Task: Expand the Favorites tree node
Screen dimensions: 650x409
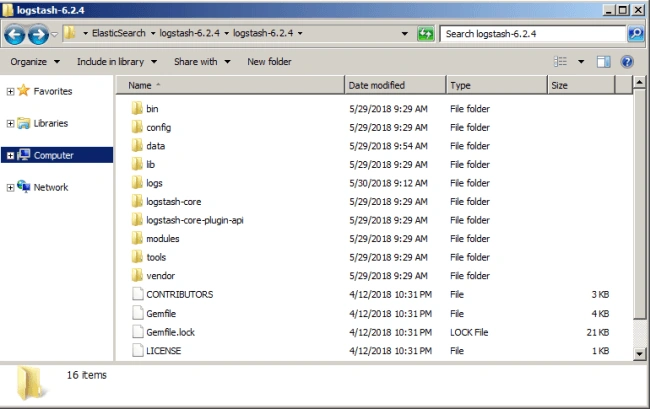Action: (x=10, y=92)
